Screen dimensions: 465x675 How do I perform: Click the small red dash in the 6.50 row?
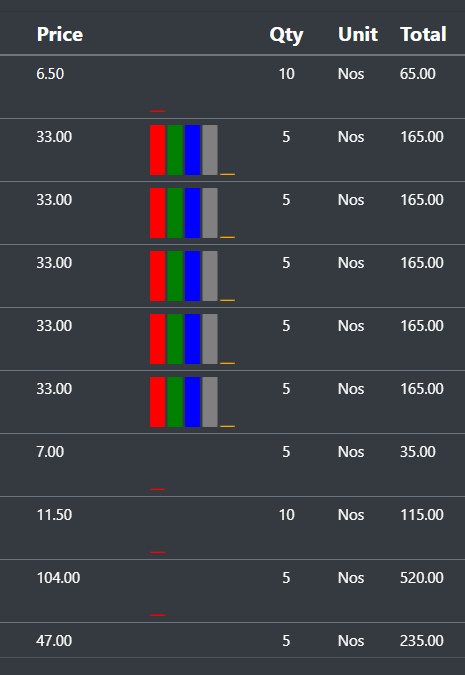158,111
